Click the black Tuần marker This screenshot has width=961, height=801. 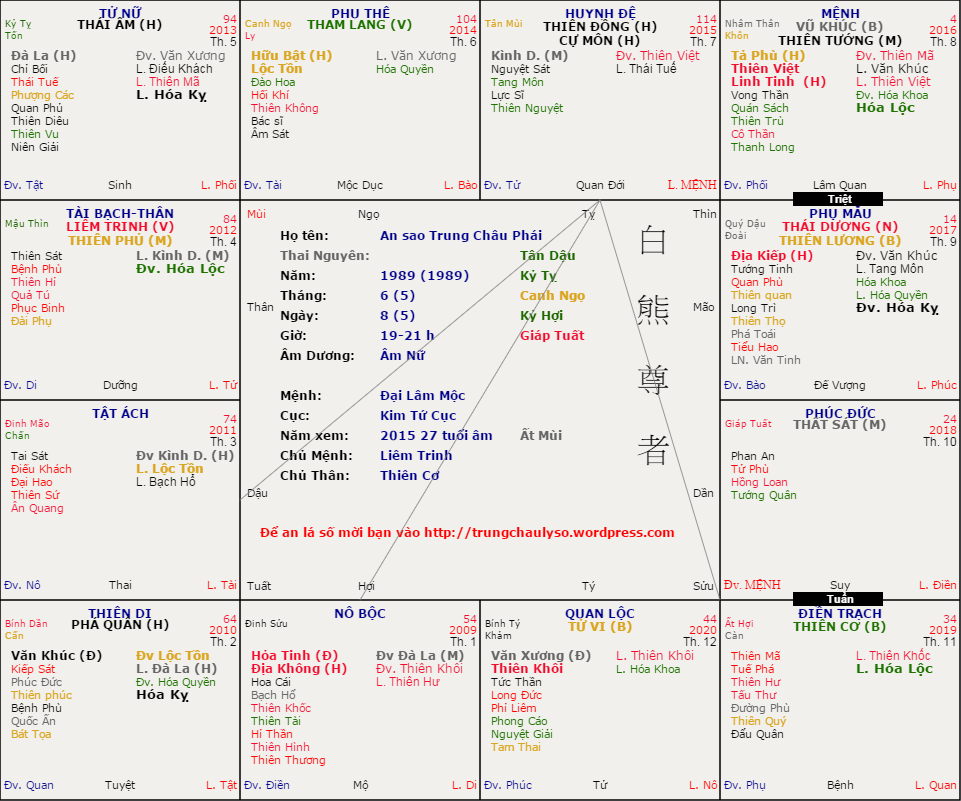[x=839, y=599]
